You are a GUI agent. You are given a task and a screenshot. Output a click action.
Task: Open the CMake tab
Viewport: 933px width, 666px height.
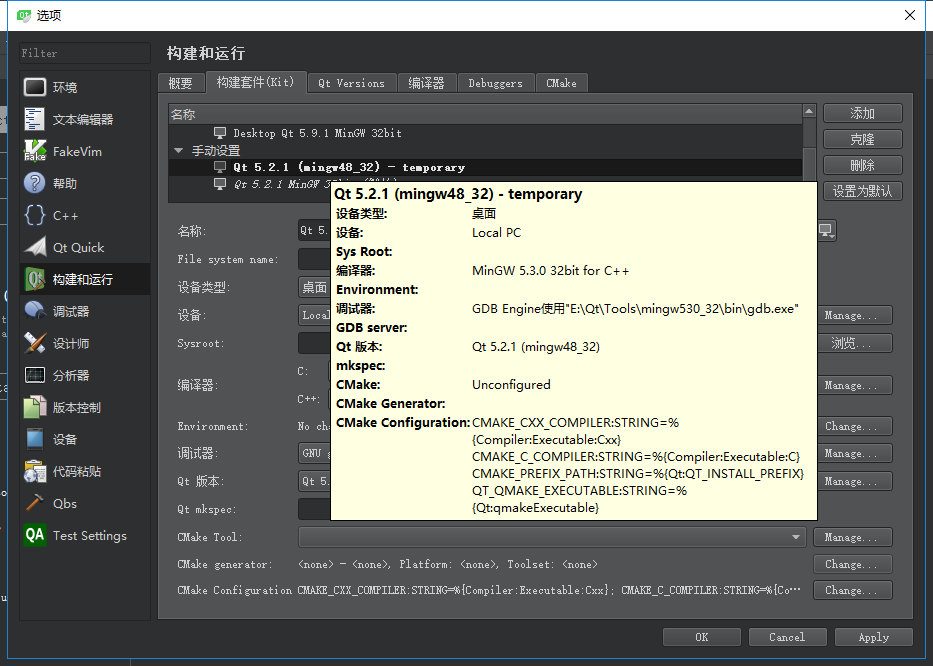(562, 83)
